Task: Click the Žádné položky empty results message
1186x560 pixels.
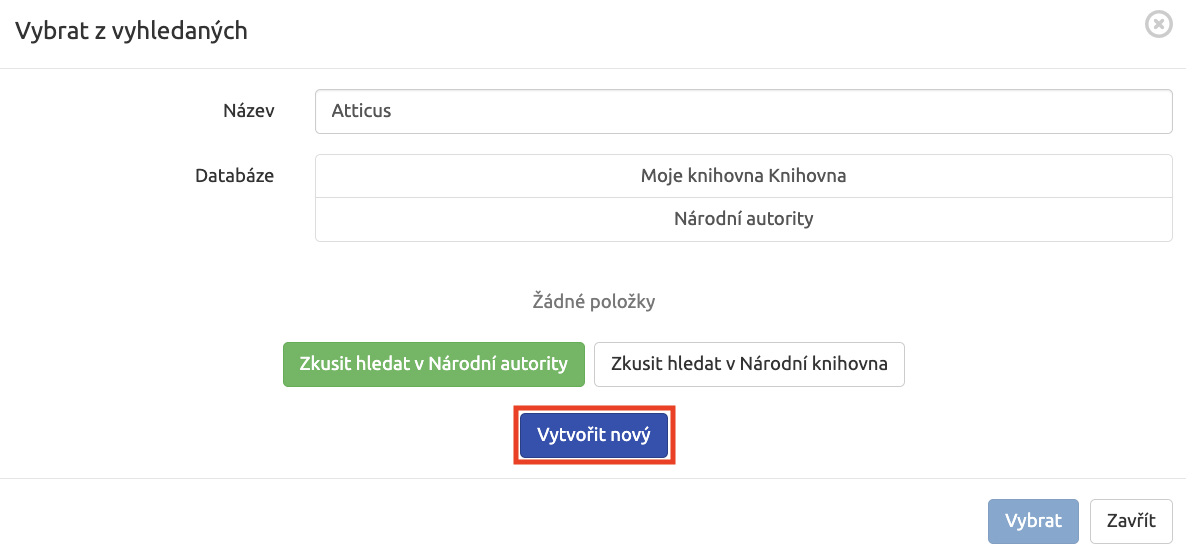Action: click(x=594, y=302)
